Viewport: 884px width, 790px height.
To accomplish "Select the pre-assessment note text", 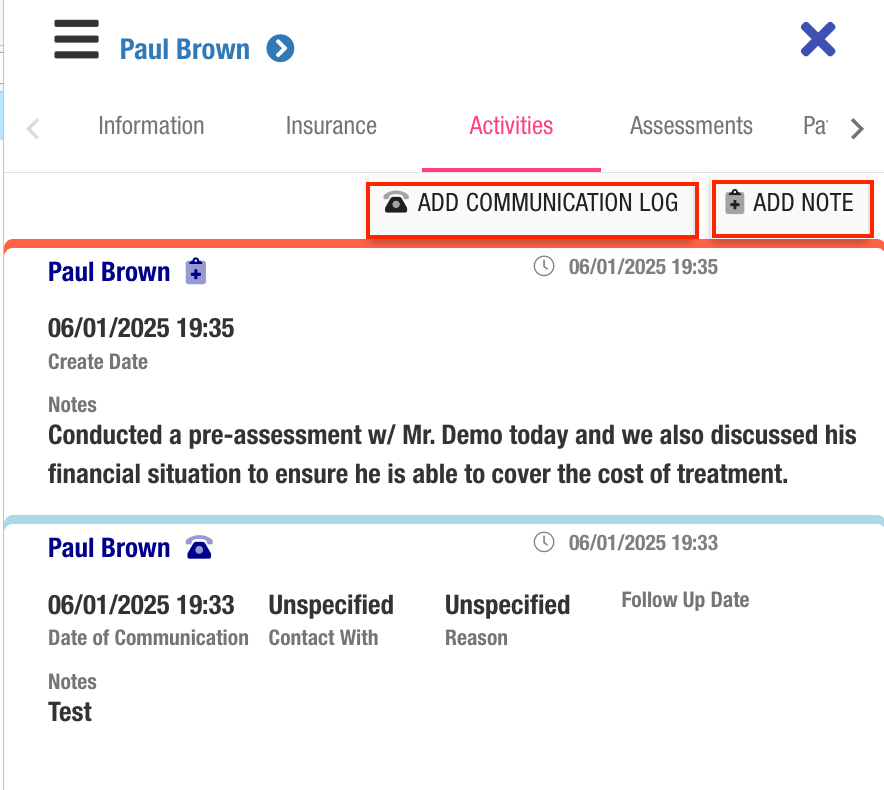I will click(x=452, y=455).
